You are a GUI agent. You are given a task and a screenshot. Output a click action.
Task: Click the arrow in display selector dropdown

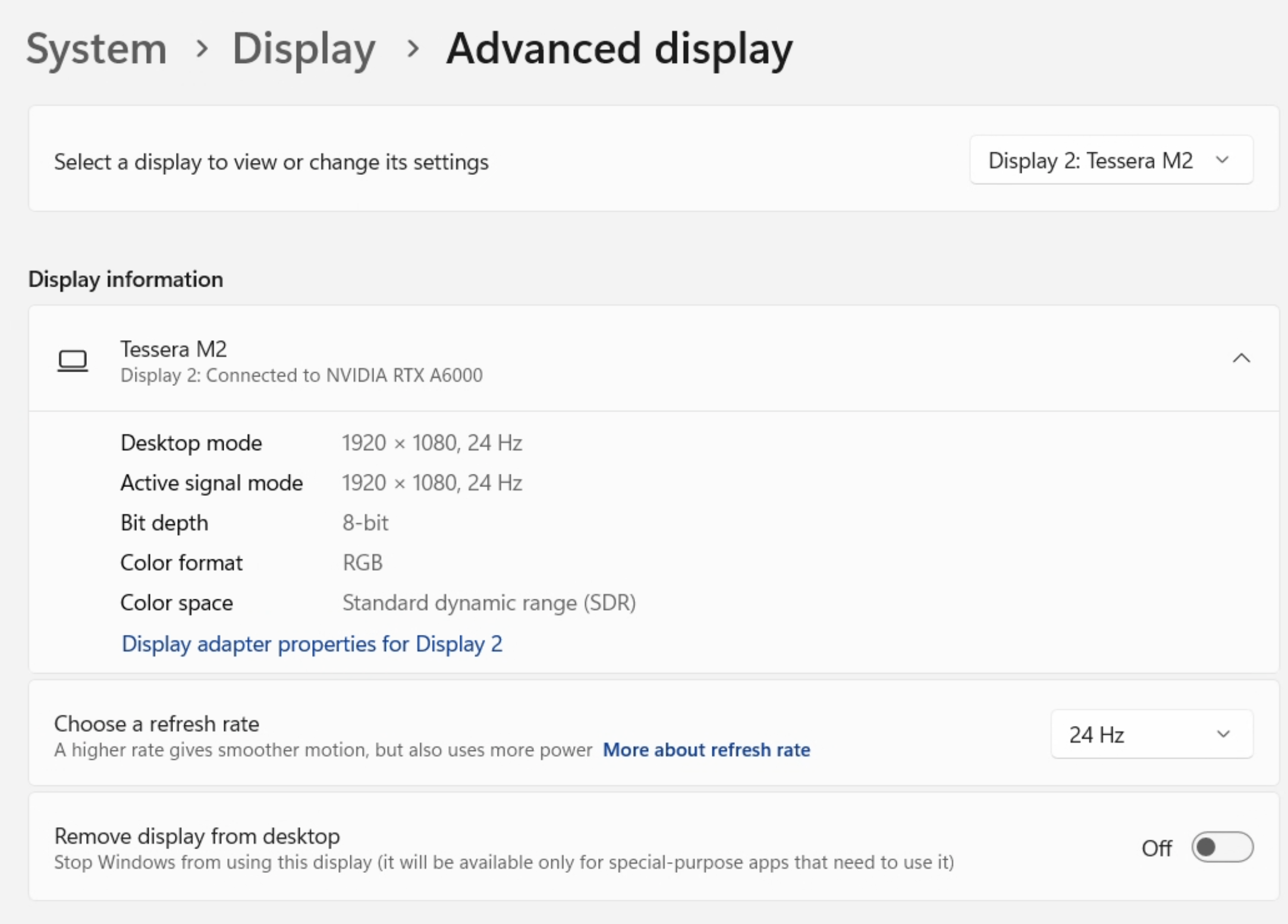(1222, 160)
